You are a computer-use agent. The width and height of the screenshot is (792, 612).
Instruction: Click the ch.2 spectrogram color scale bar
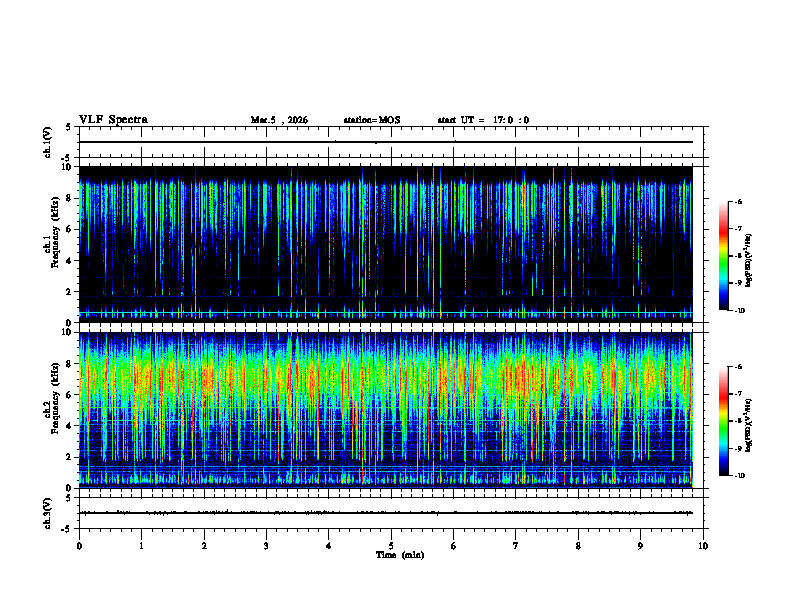[x=723, y=421]
